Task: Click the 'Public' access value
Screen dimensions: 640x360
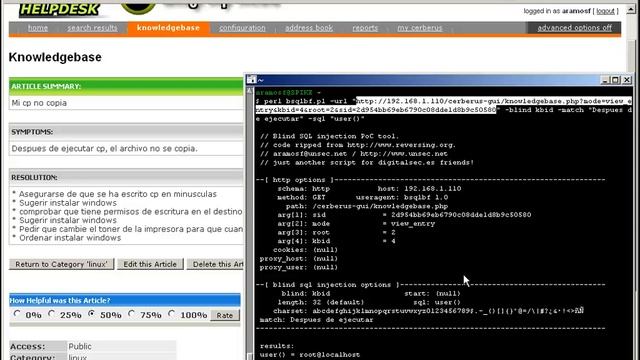Action: coord(80,346)
